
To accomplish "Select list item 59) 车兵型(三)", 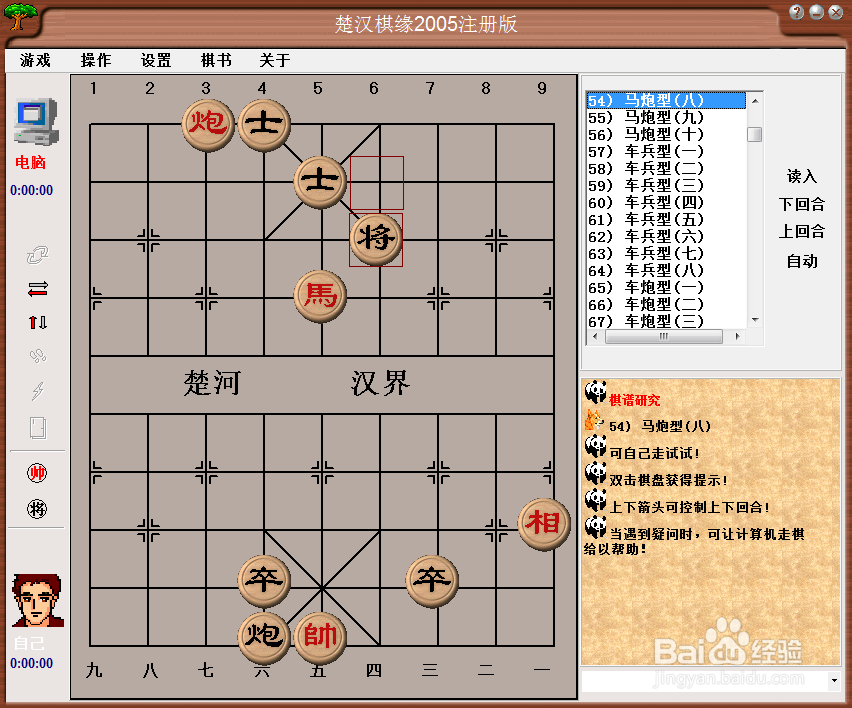I will (x=666, y=185).
